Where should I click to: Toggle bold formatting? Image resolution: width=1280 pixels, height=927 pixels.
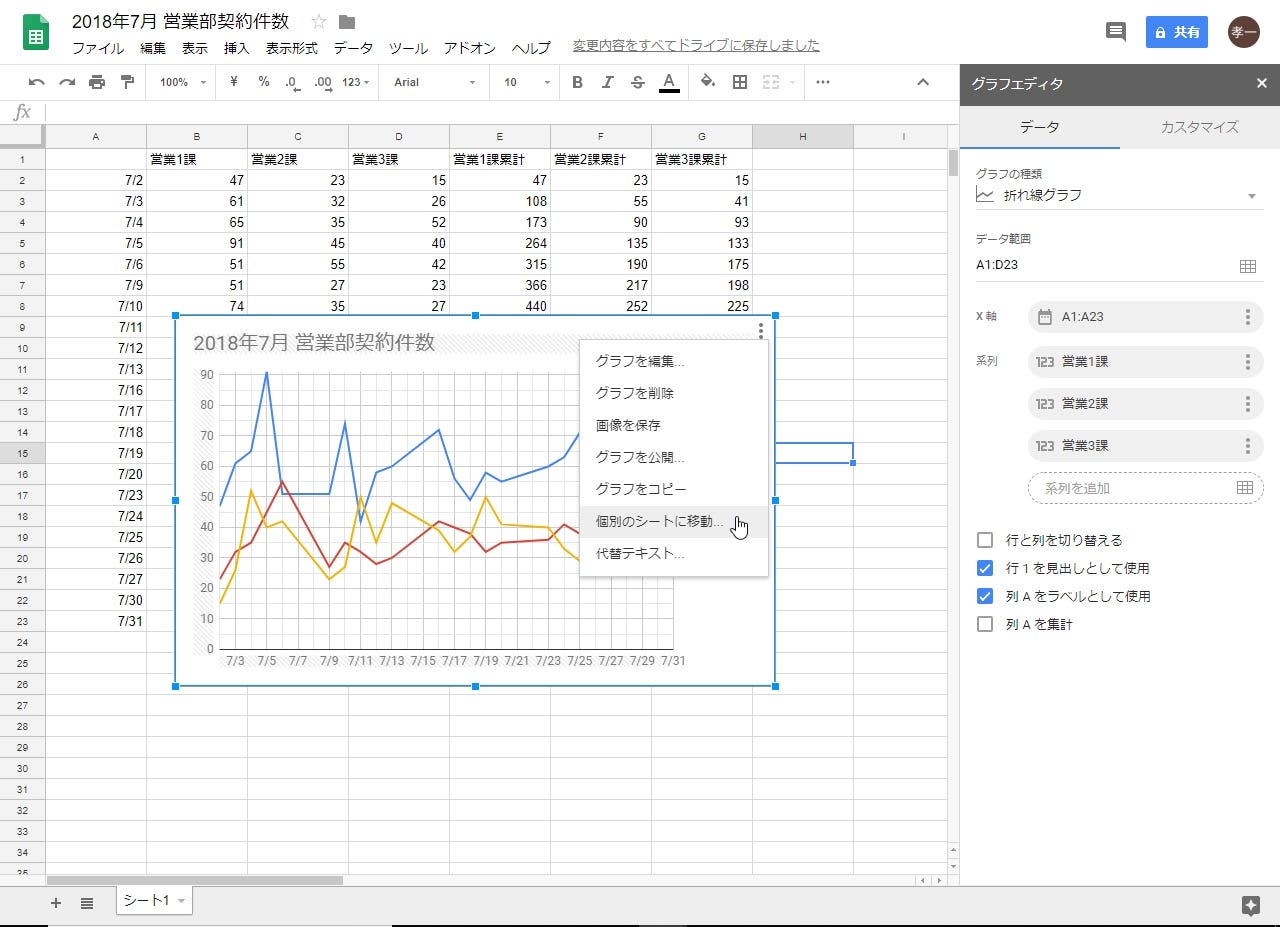[577, 82]
